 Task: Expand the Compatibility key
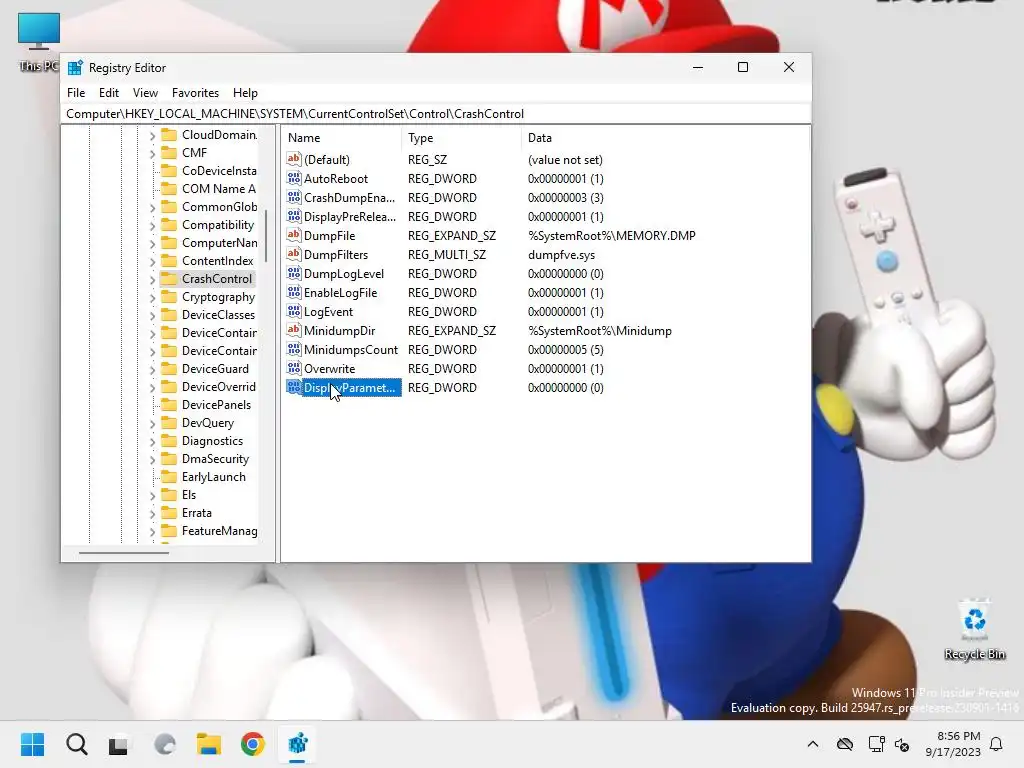[152, 226]
